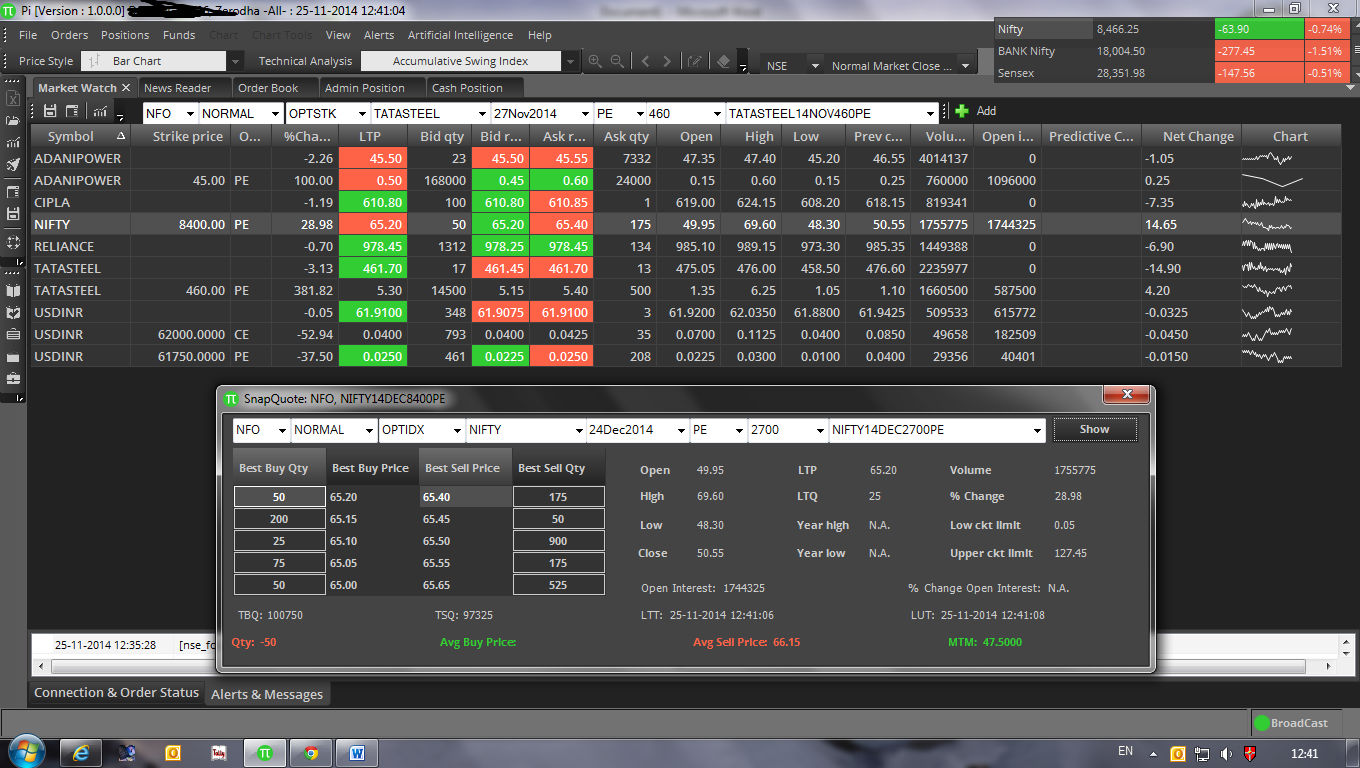Sort by the Symbol column header
The image size is (1360, 768).
(x=81, y=136)
